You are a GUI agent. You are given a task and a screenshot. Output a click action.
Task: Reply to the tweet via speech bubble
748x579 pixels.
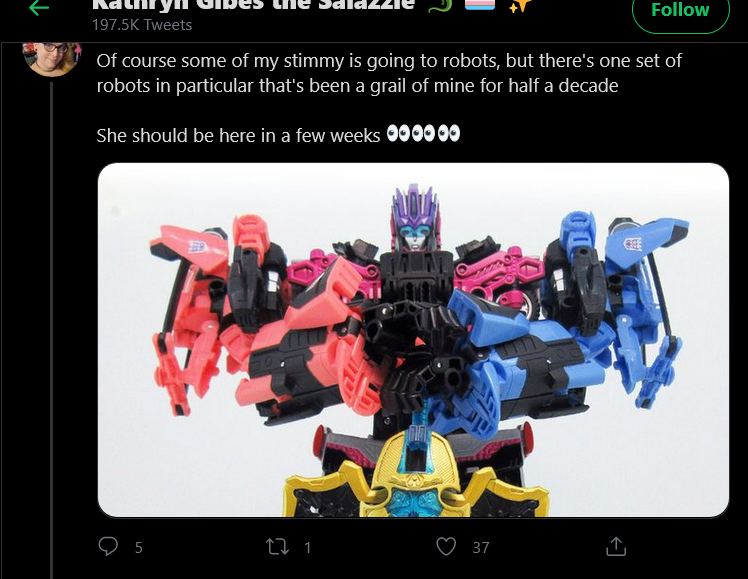108,547
